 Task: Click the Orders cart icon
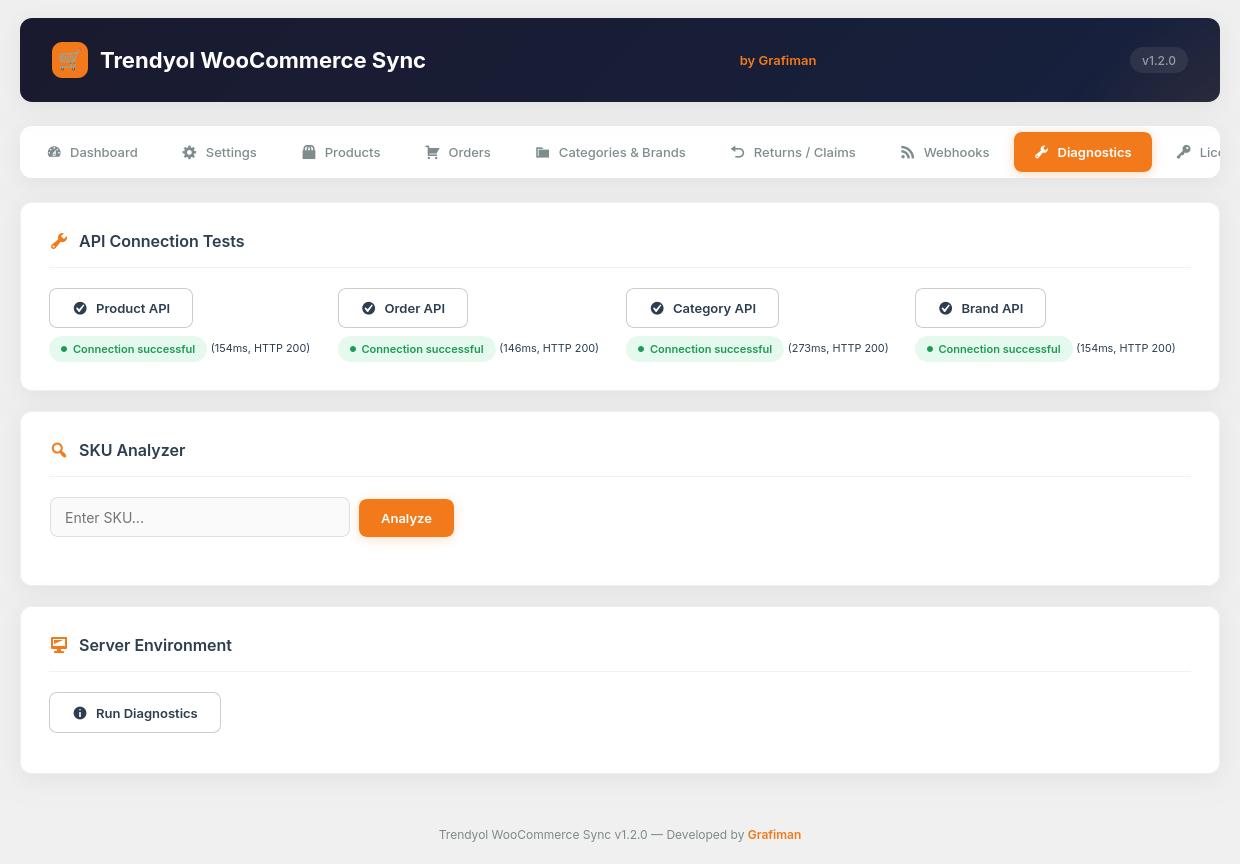pos(432,152)
